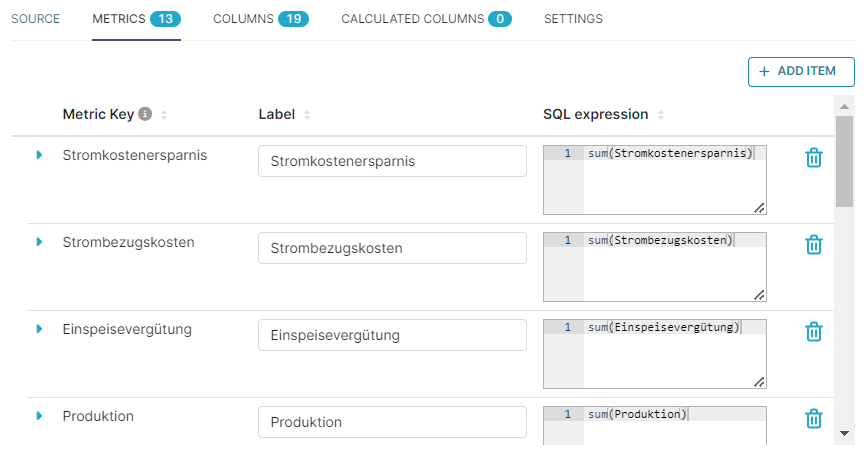Click the Strombezugskosten label input field

pyautogui.click(x=392, y=248)
